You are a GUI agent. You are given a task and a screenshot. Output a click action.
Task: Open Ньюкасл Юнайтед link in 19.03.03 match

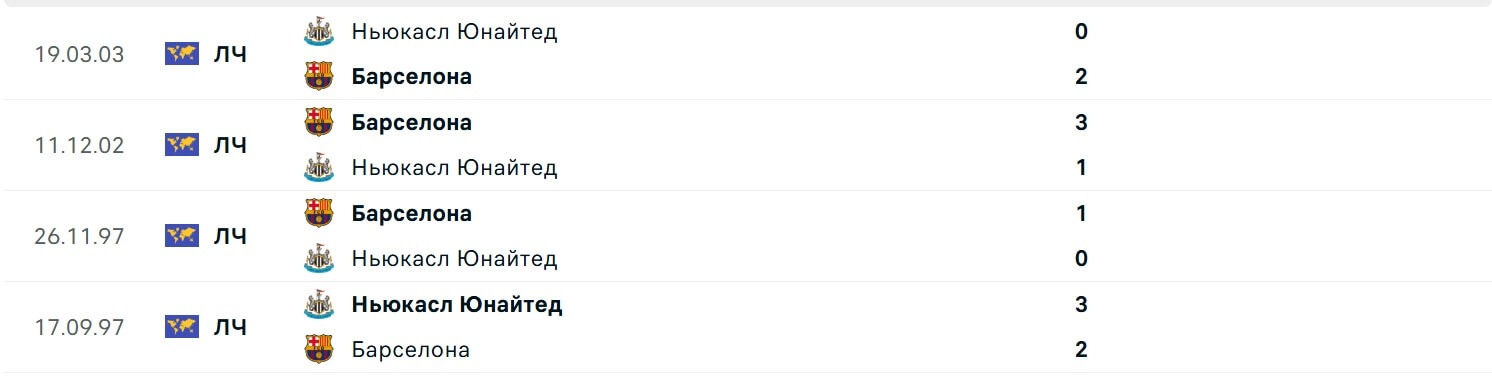(x=454, y=31)
